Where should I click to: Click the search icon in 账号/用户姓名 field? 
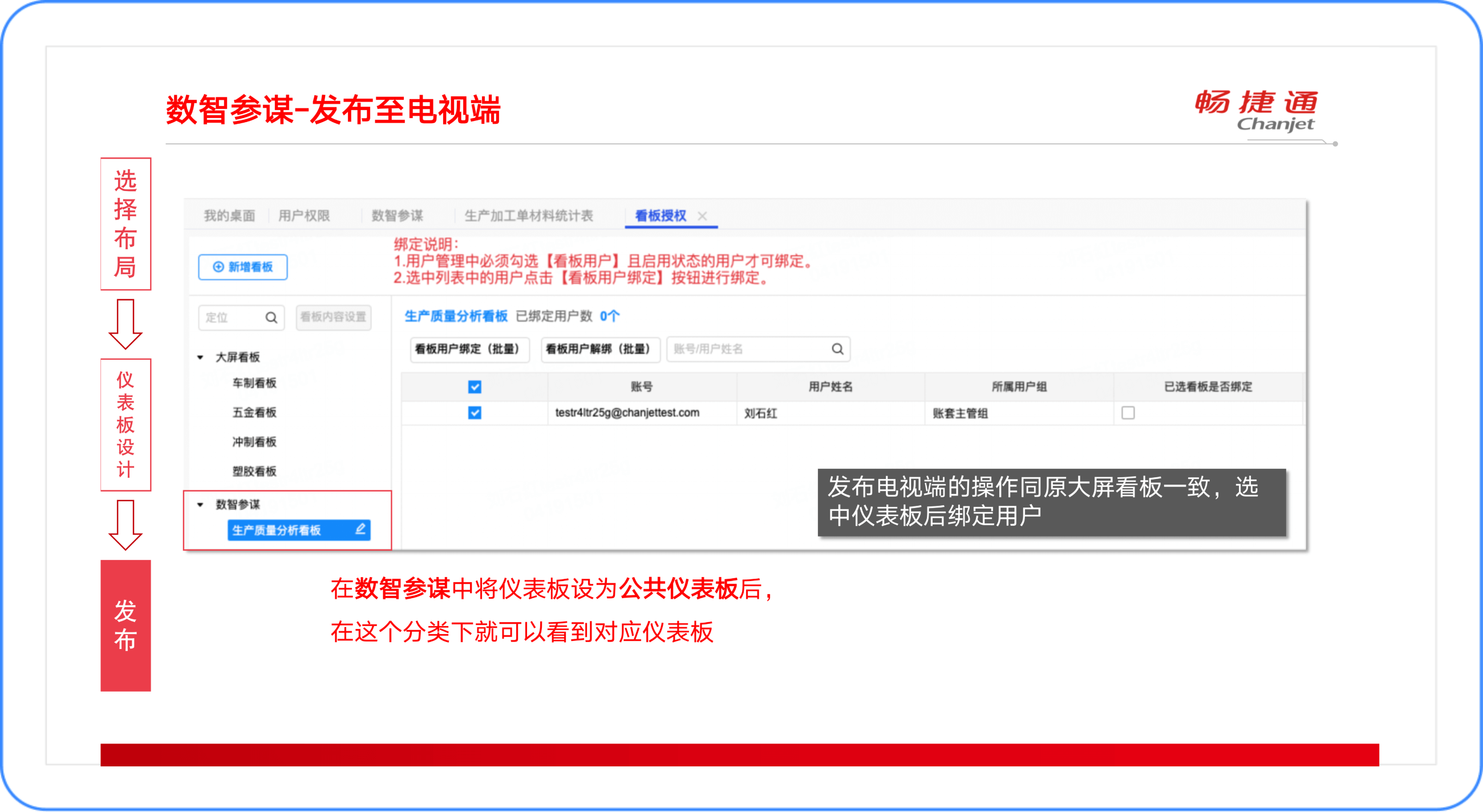[x=838, y=349]
